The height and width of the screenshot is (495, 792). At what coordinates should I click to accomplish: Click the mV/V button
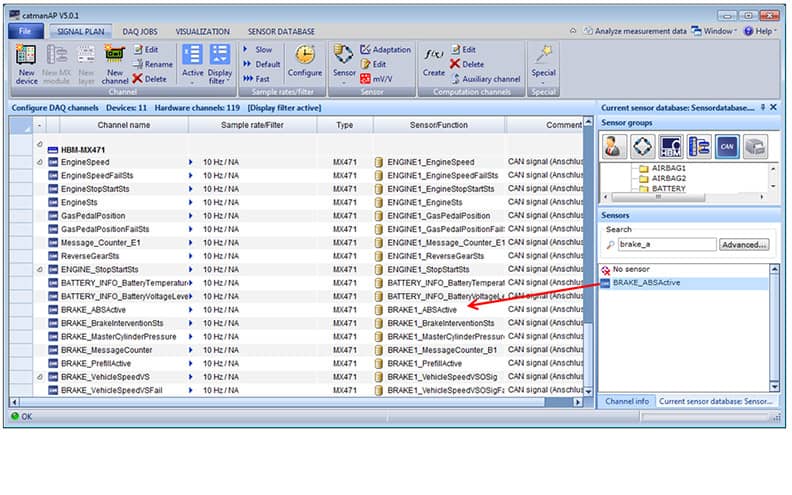pyautogui.click(x=376, y=79)
